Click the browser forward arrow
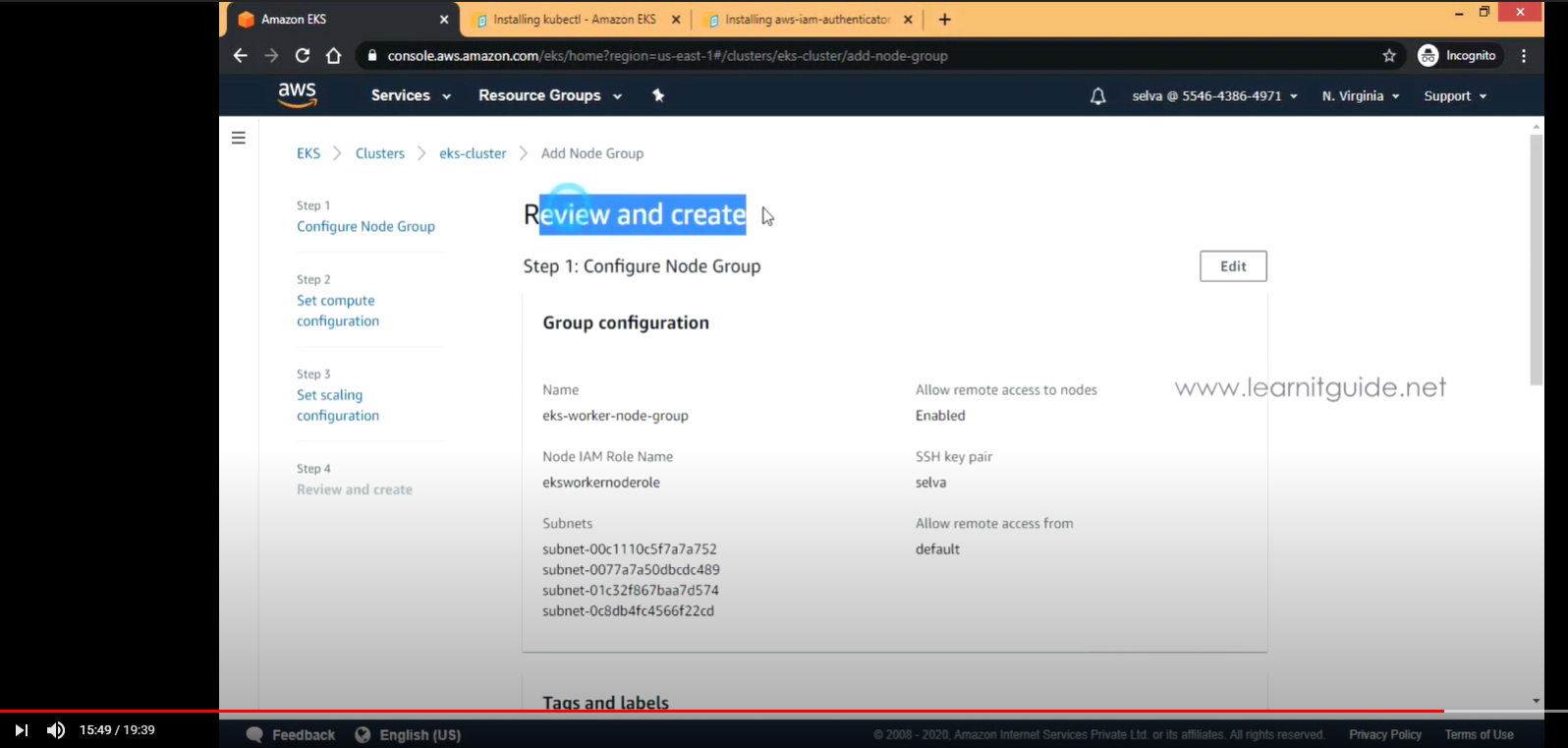Image resolution: width=1568 pixels, height=748 pixels. pyautogui.click(x=271, y=56)
